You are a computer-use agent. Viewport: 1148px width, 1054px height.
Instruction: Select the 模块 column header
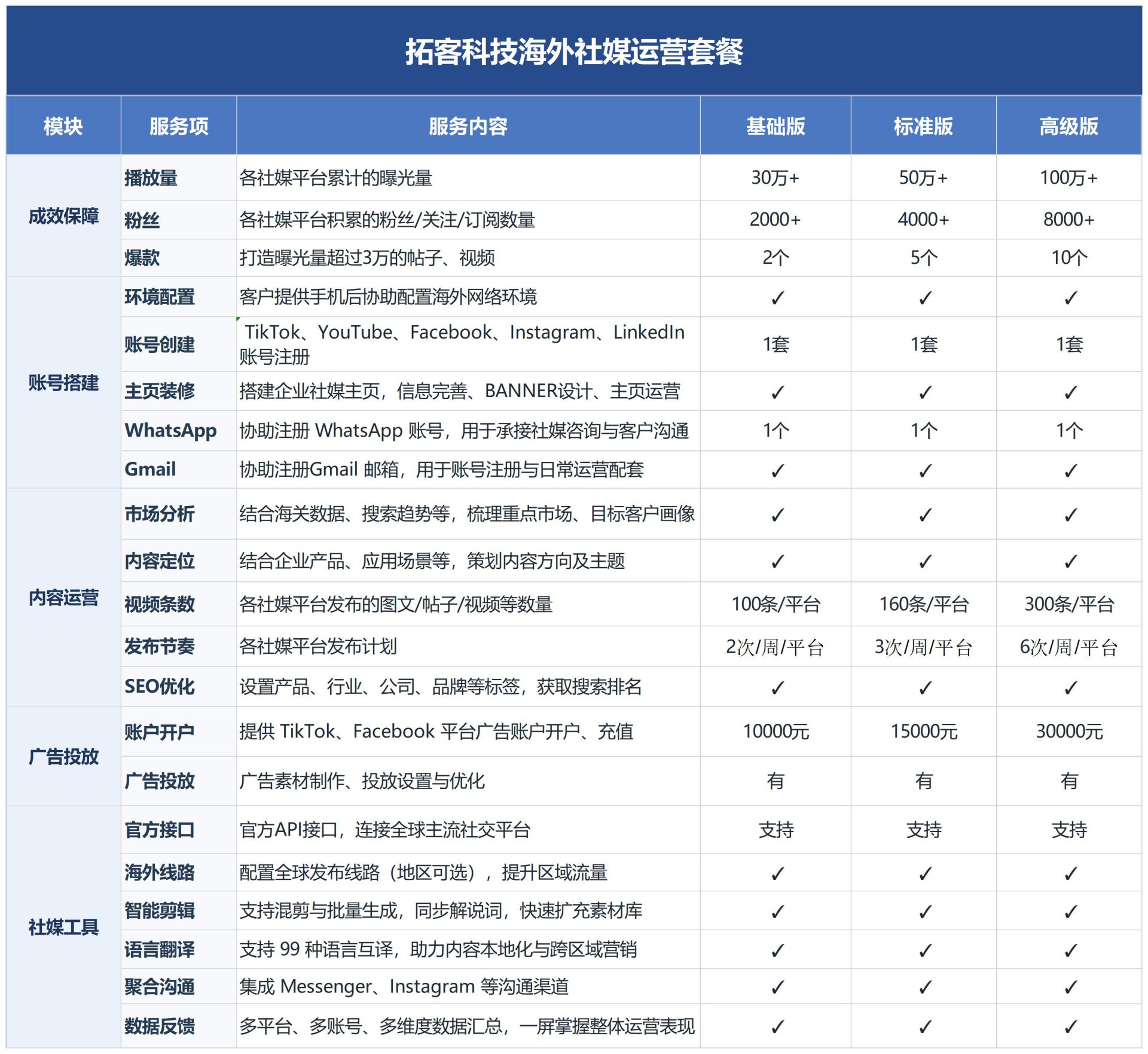click(63, 126)
